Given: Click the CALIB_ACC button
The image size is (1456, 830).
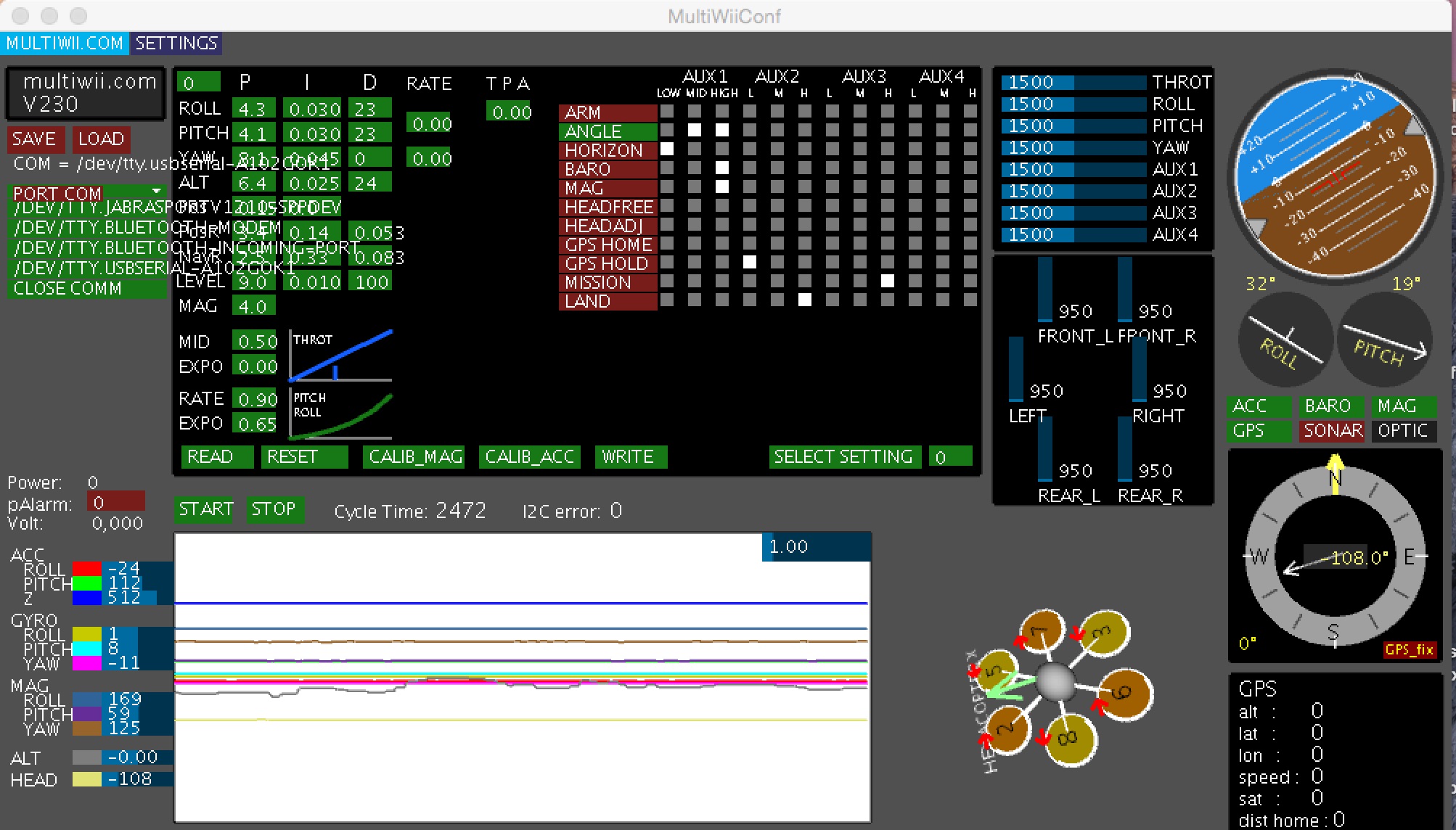Looking at the screenshot, I should 529,456.
